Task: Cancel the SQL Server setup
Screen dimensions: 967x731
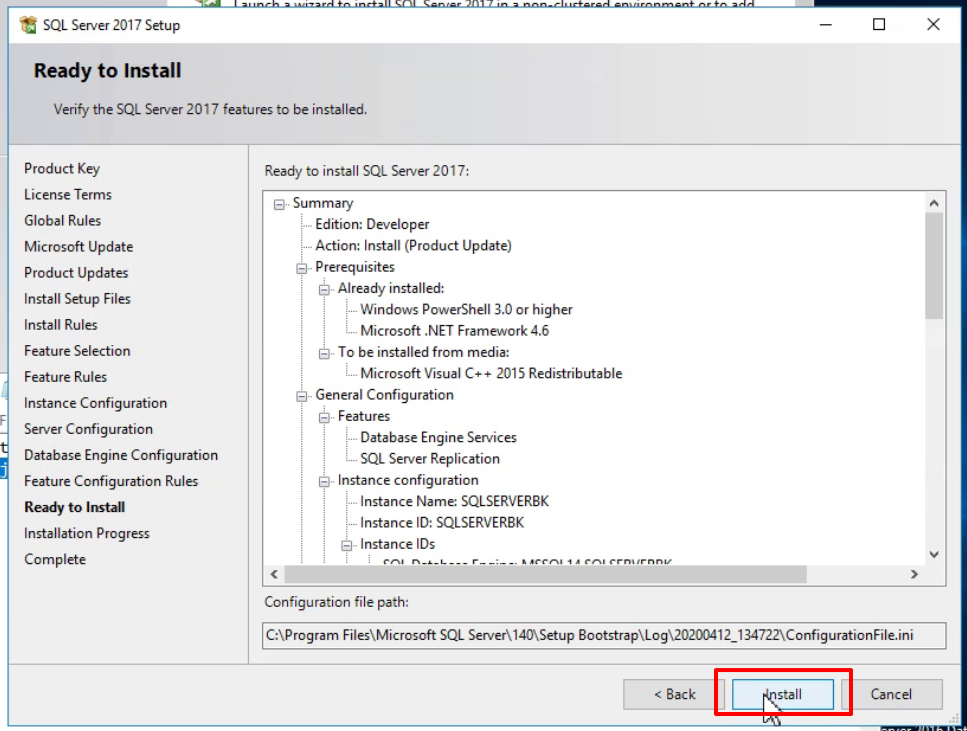Action: pyautogui.click(x=891, y=694)
